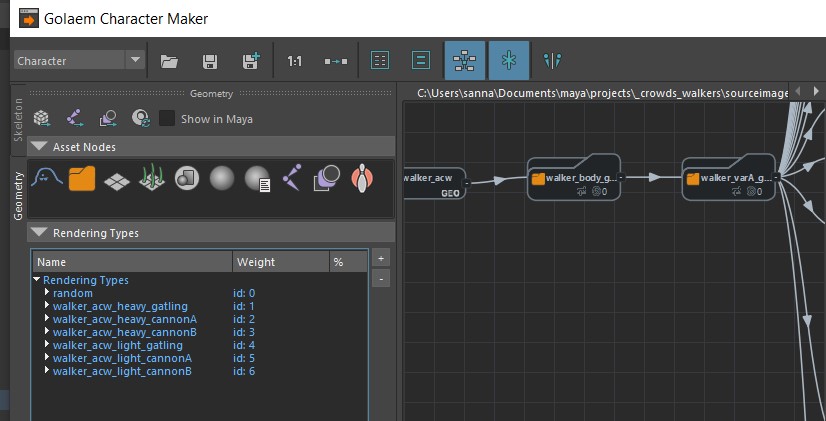Viewport: 826px width, 421px height.
Task: Click the mirror symmetry icon in toolbar
Action: coord(552,61)
